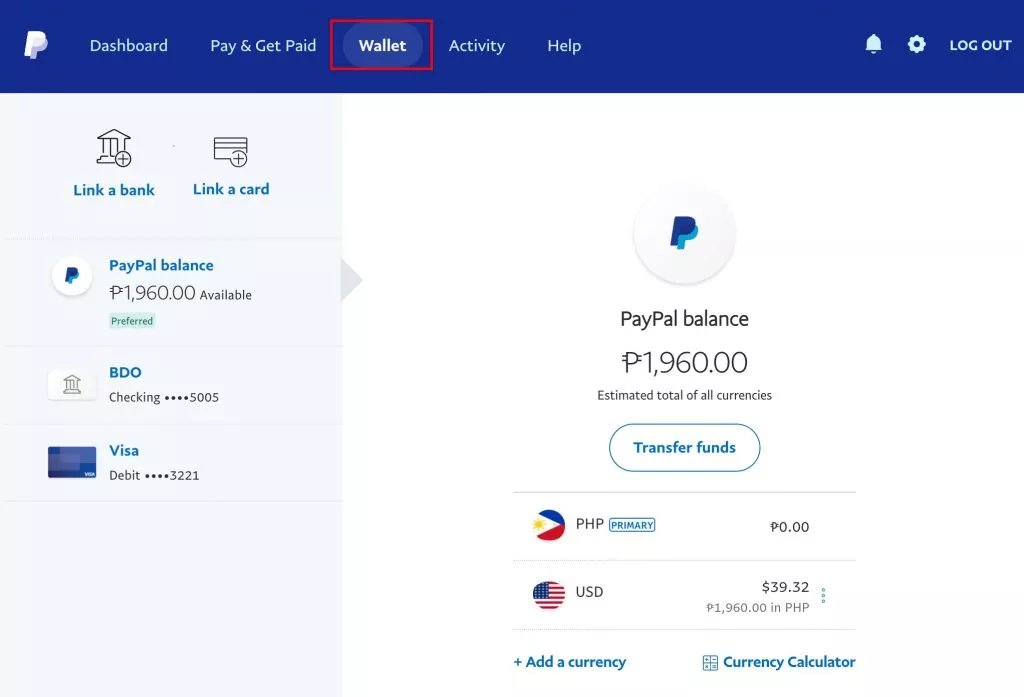Select the BDO bank icon
The width and height of the screenshot is (1024, 697).
coord(72,385)
